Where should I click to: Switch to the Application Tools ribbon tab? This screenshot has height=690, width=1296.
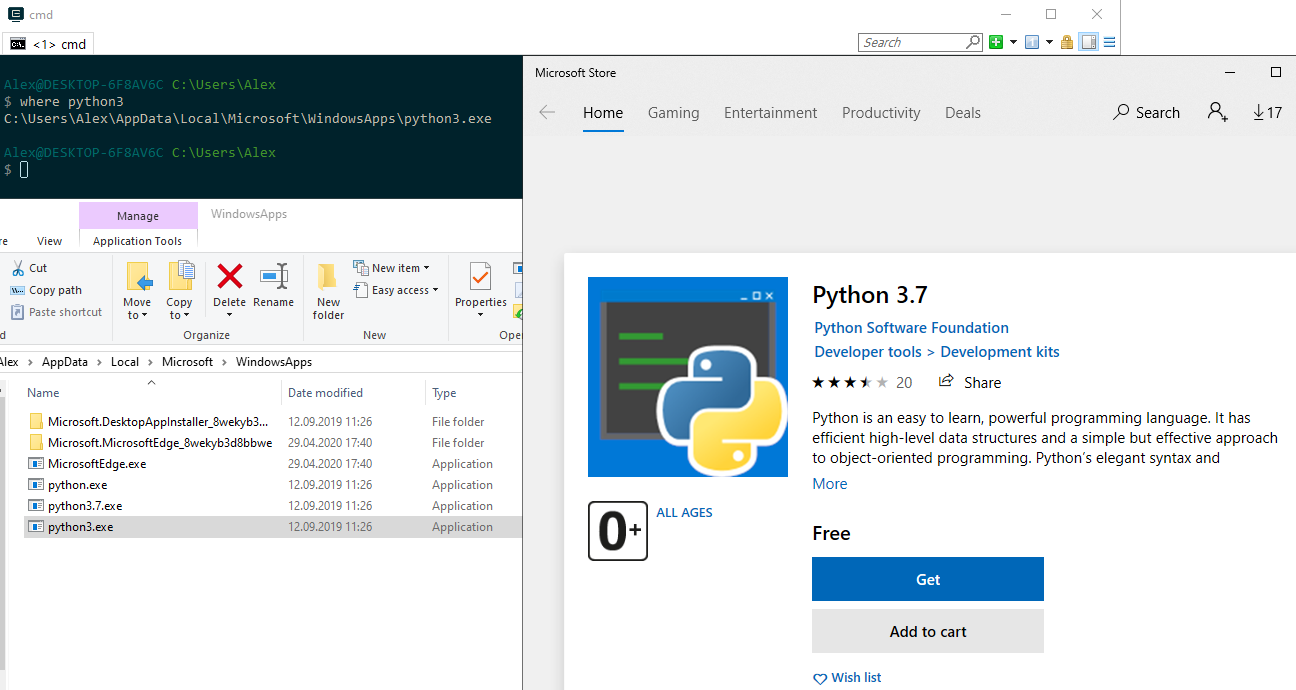coord(138,241)
